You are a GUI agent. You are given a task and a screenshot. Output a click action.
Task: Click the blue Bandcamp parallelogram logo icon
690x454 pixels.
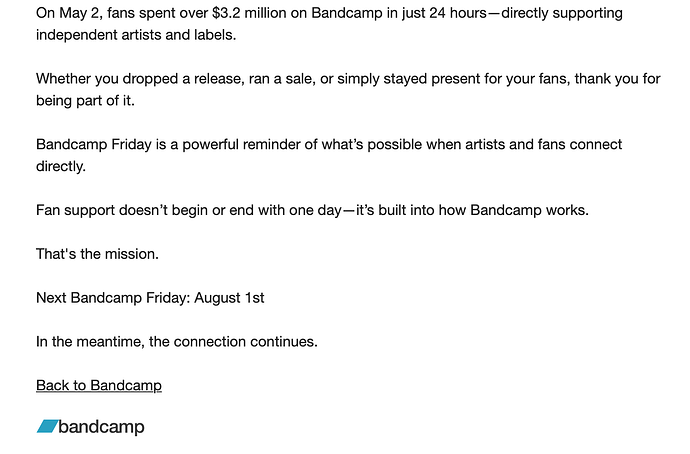[47, 426]
